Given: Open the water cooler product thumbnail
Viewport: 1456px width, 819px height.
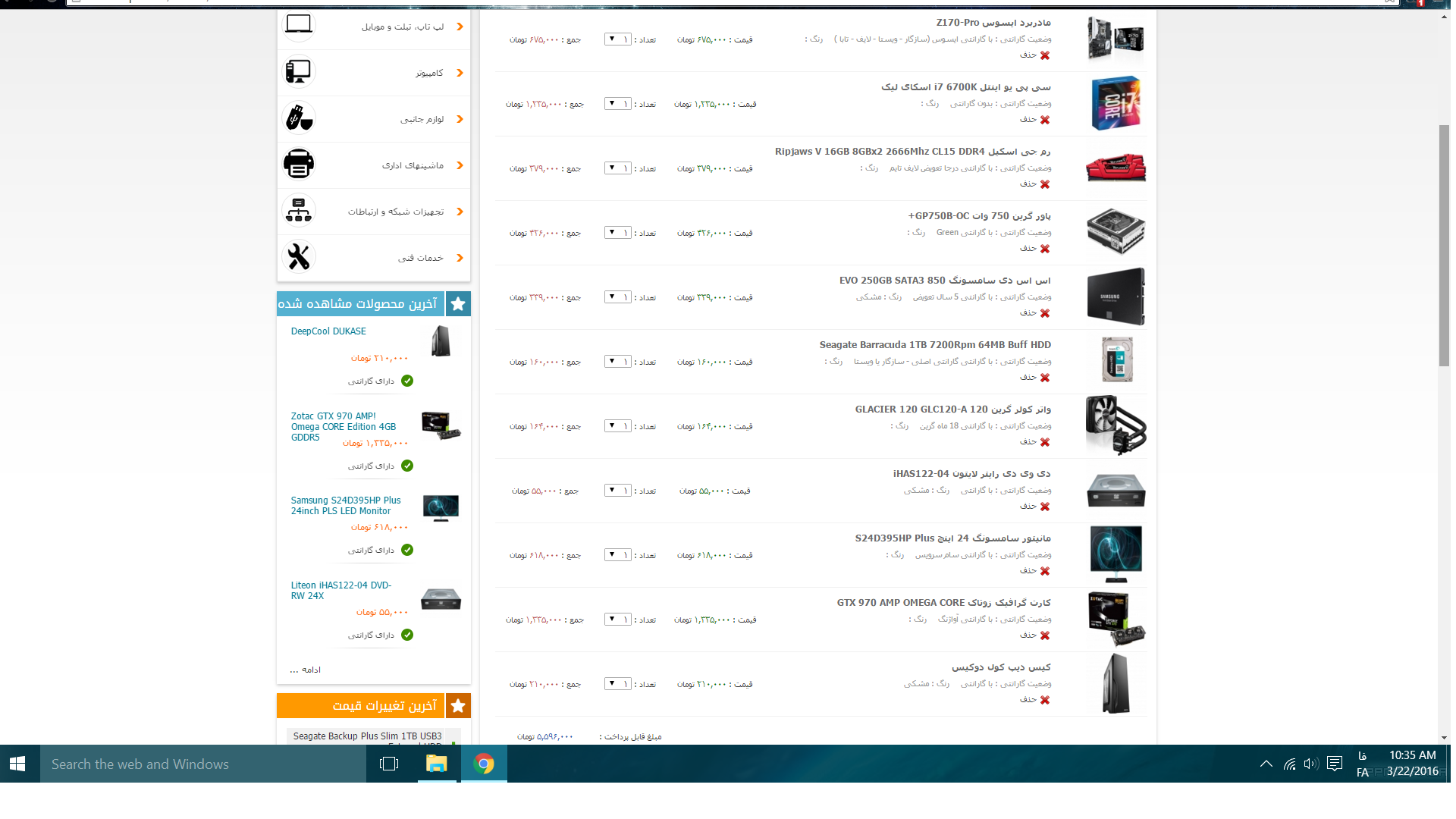Looking at the screenshot, I should [1116, 425].
